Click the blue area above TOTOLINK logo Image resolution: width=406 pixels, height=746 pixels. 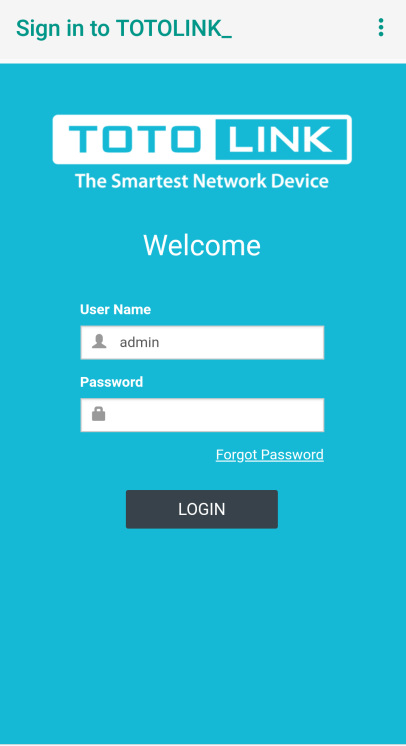(202, 88)
